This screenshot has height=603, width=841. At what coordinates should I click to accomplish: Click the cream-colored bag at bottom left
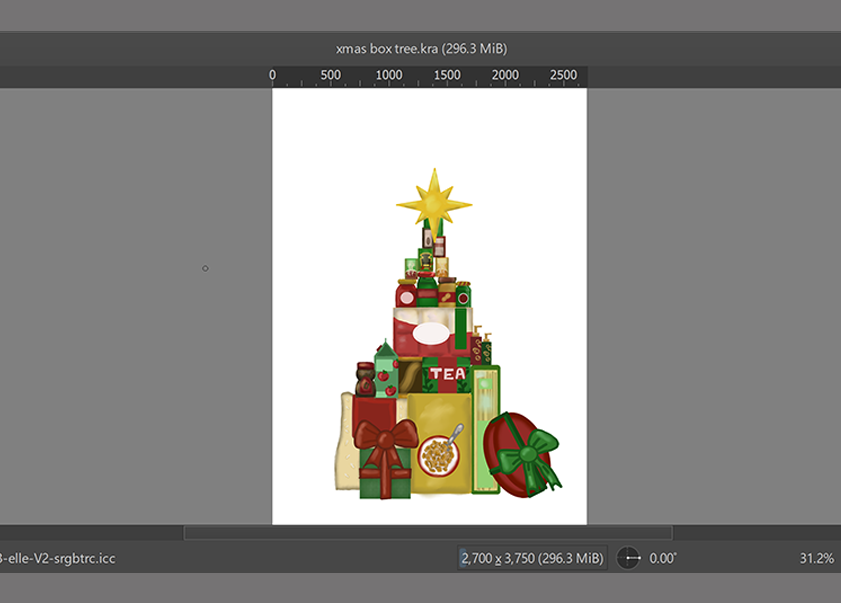pos(346,450)
